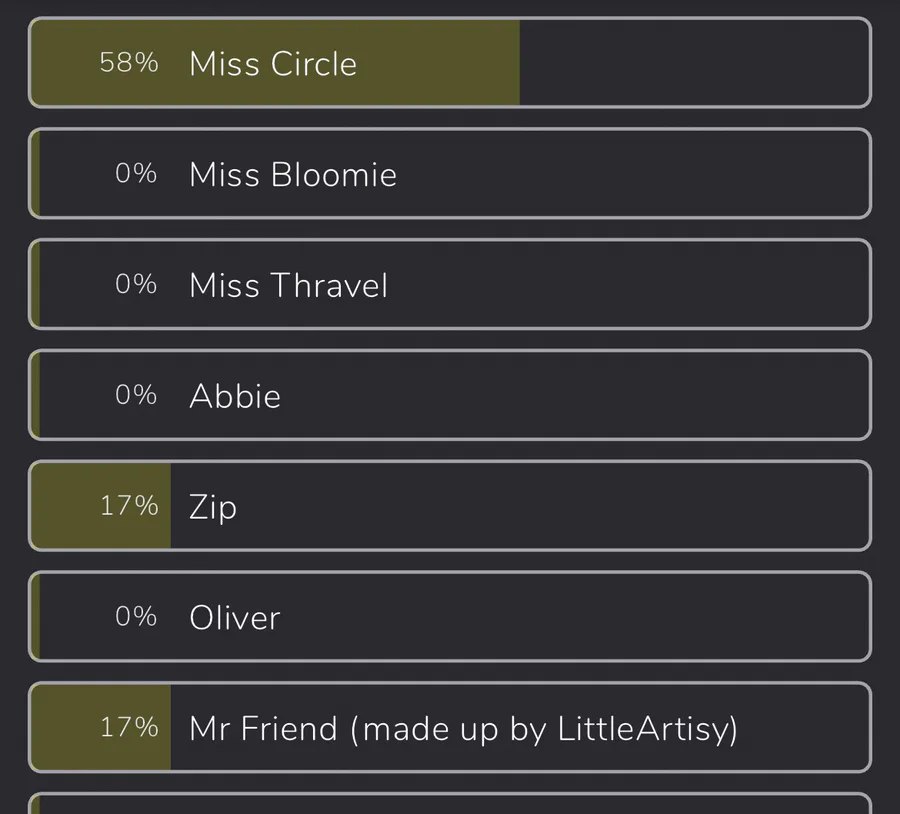
Task: Click the 58% label on Miss Circle
Action: [x=129, y=63]
